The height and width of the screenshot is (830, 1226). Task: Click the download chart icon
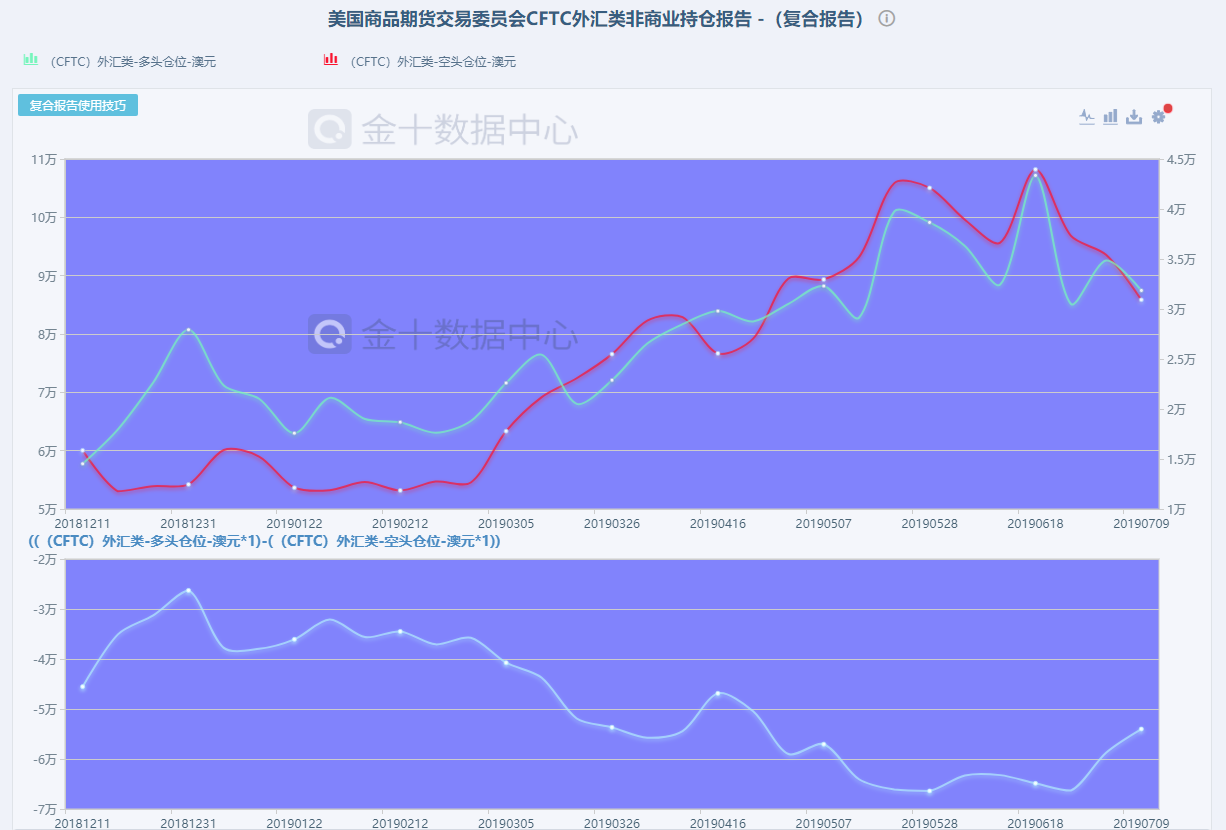(1134, 117)
